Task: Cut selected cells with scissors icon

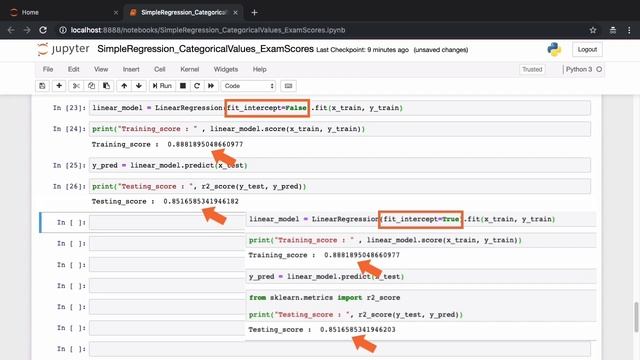Action: (x=76, y=86)
